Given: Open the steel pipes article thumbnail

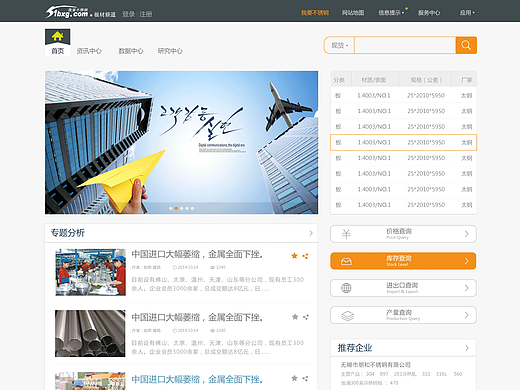Looking at the screenshot, I should pos(90,333).
